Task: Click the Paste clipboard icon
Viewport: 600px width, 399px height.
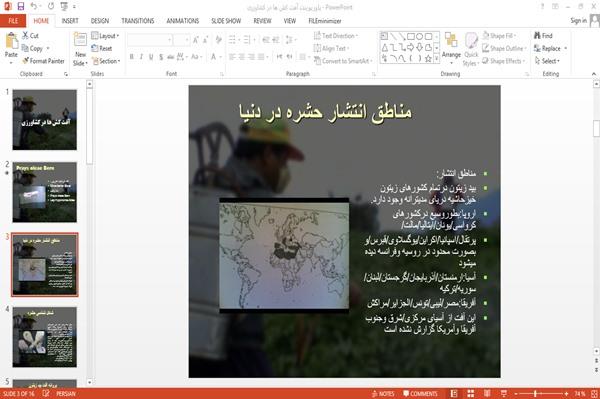Action: pyautogui.click(x=11, y=41)
